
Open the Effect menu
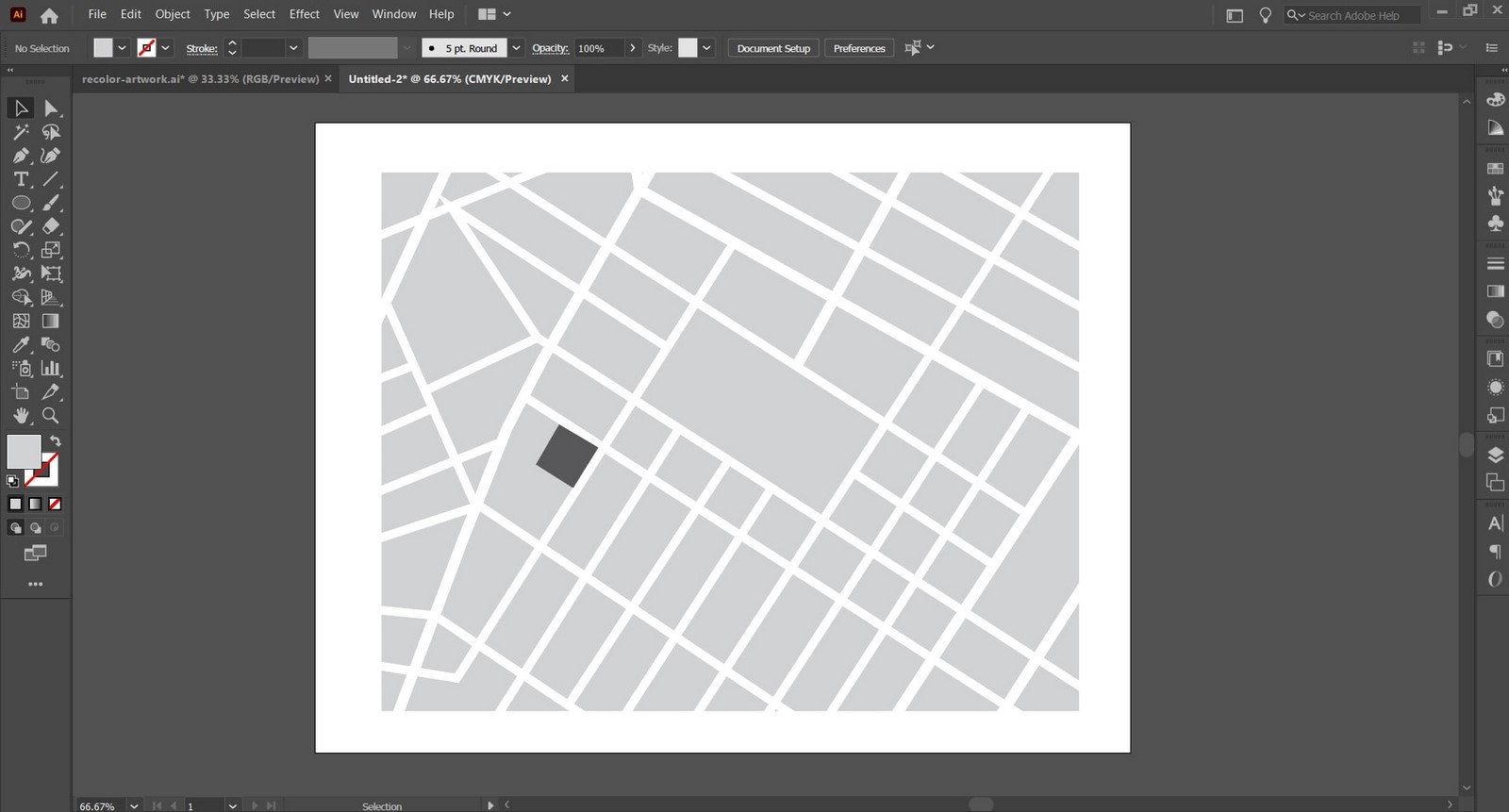[x=304, y=14]
